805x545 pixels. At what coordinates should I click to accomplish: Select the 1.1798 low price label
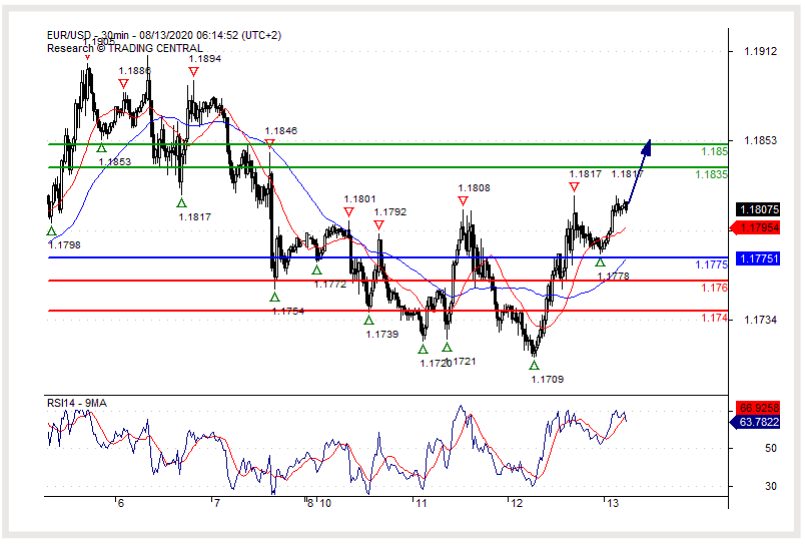pos(64,245)
